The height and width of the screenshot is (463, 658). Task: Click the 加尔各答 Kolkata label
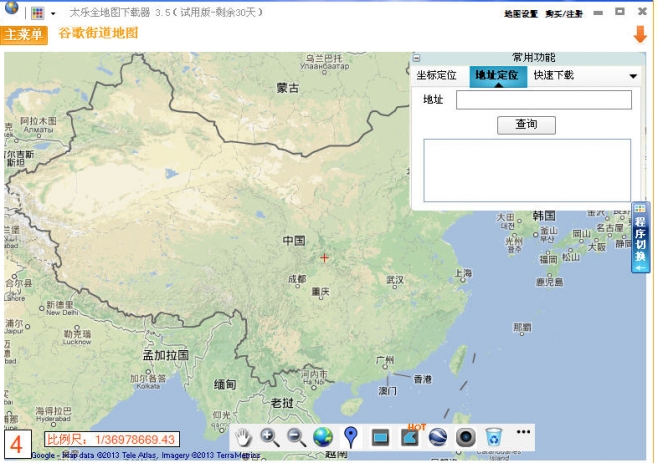pos(148,382)
